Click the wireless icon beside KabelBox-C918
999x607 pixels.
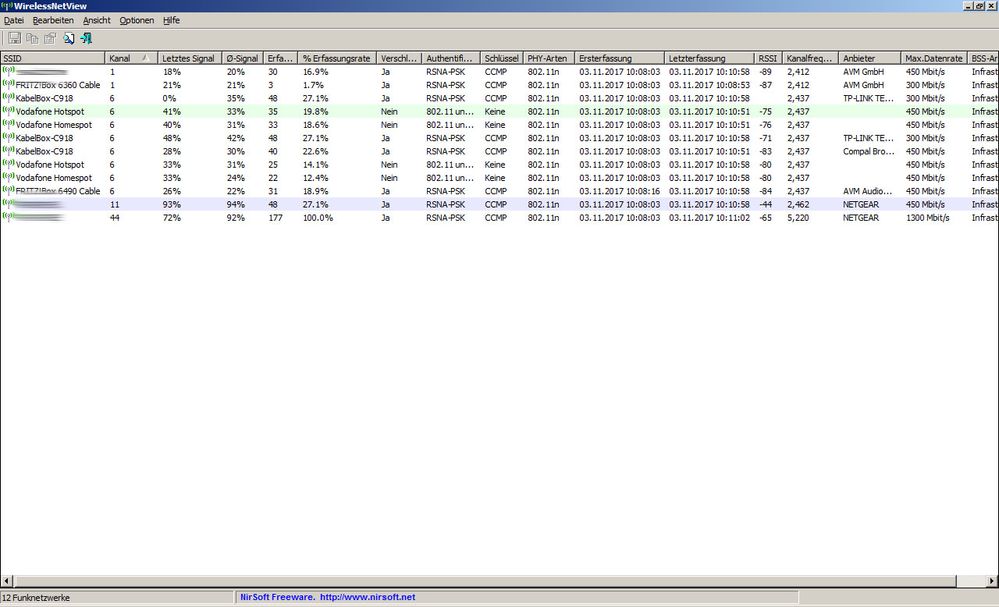pyautogui.click(x=7, y=98)
